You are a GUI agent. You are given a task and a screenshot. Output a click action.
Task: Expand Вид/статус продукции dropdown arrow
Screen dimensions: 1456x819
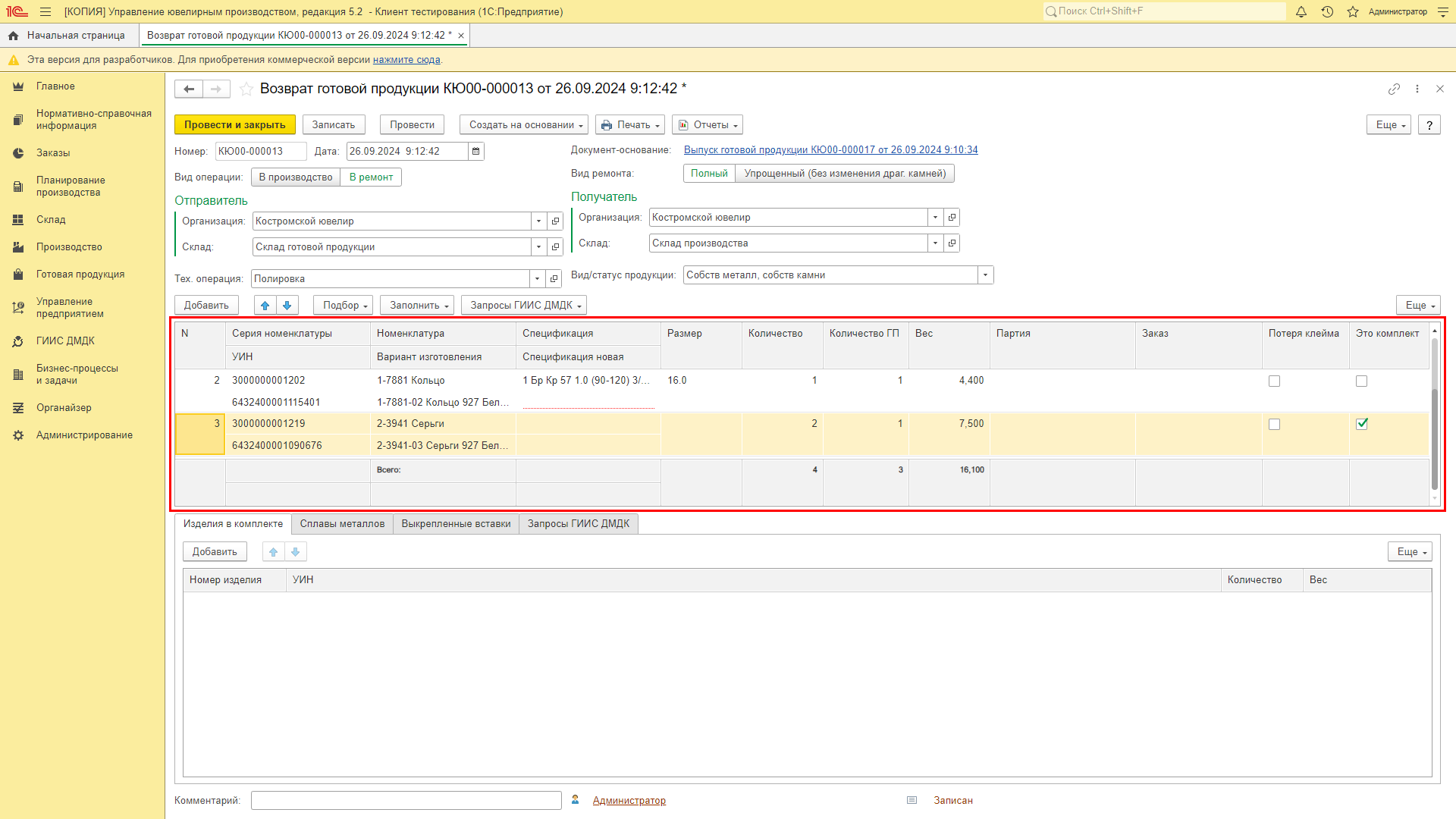click(x=986, y=275)
